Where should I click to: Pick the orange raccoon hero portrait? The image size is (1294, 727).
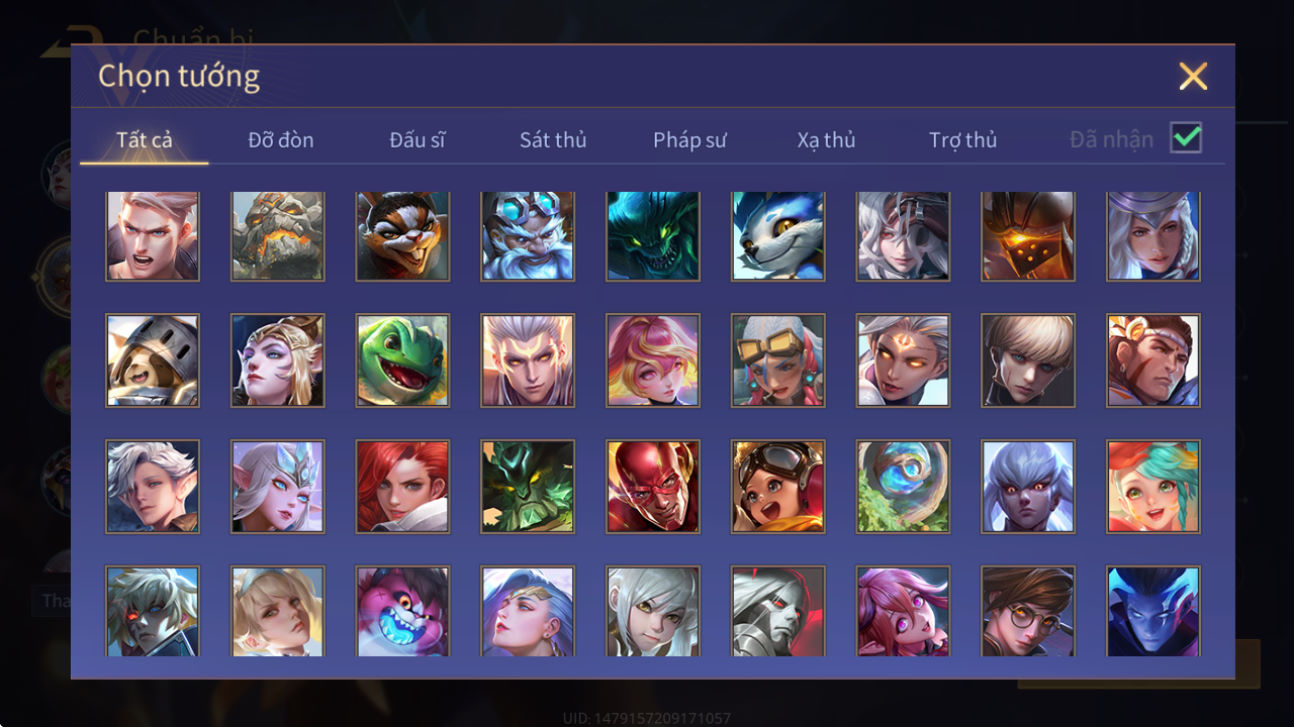(403, 236)
